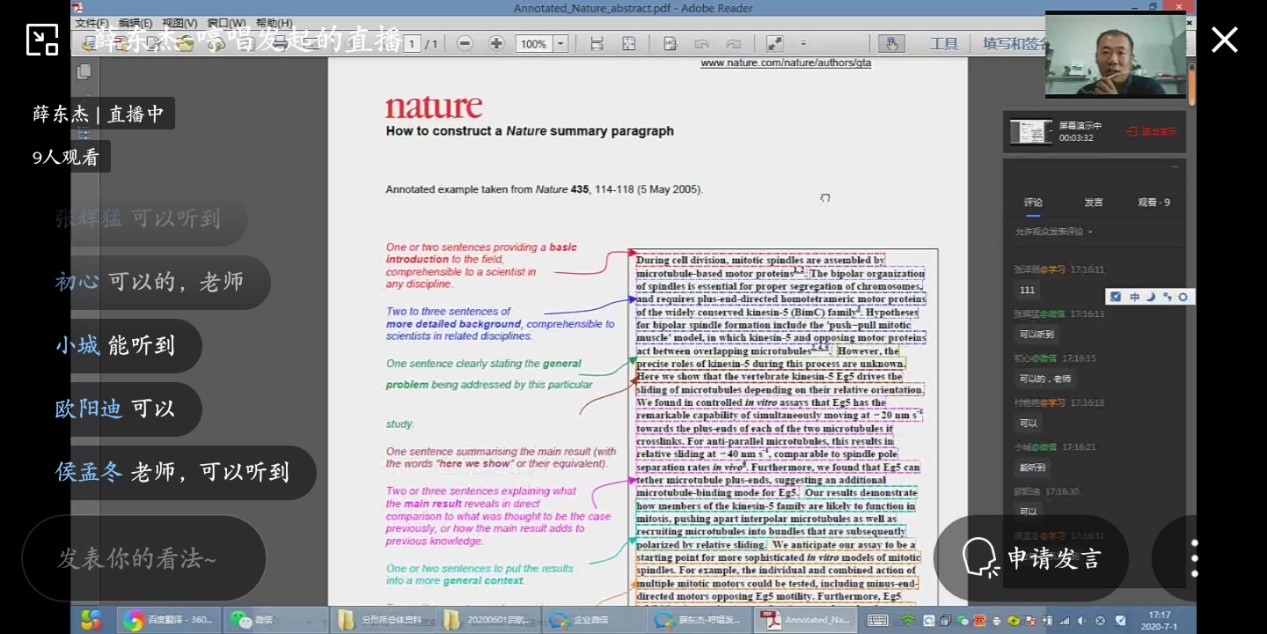Open the 工具 tools pane
Viewport: 1267px width, 634px height.
coord(944,44)
